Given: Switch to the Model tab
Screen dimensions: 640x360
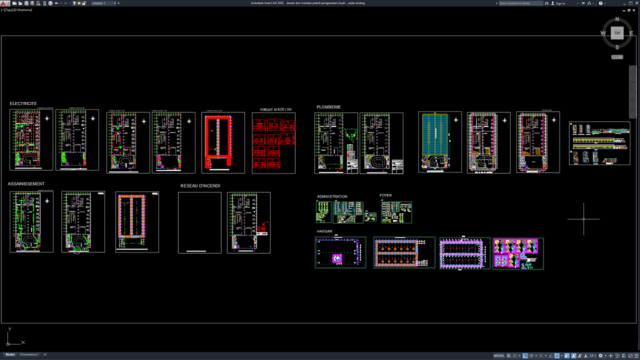Looking at the screenshot, I should coord(10,355).
